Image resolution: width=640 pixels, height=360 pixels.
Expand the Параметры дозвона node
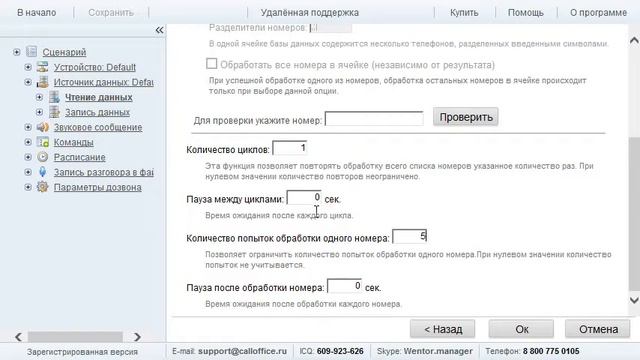tap(28, 187)
